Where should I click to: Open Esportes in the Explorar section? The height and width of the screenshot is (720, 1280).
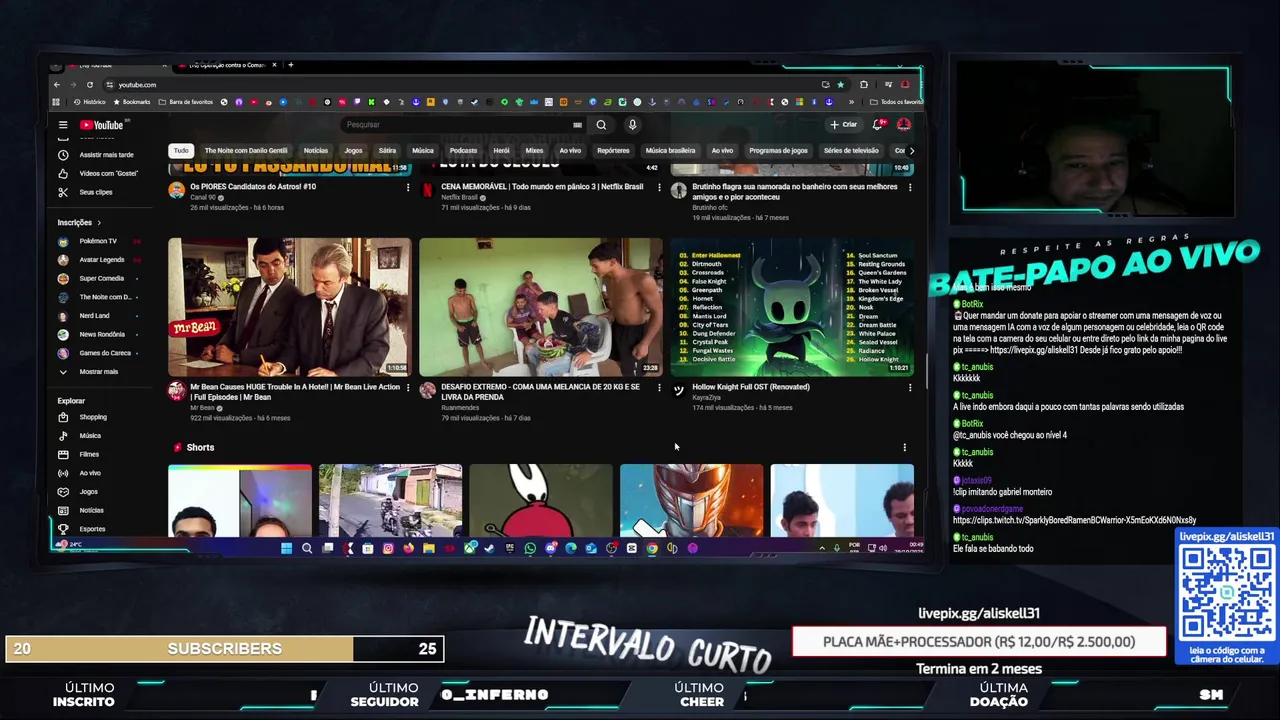(98, 529)
